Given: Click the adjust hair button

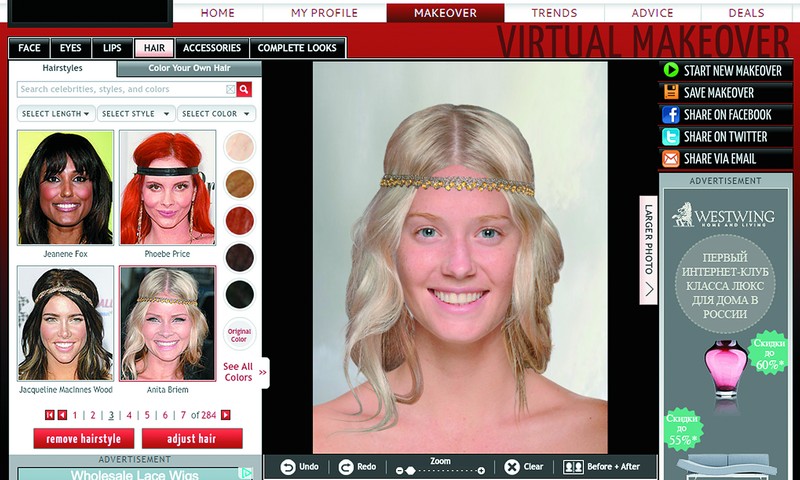Looking at the screenshot, I should (x=192, y=439).
